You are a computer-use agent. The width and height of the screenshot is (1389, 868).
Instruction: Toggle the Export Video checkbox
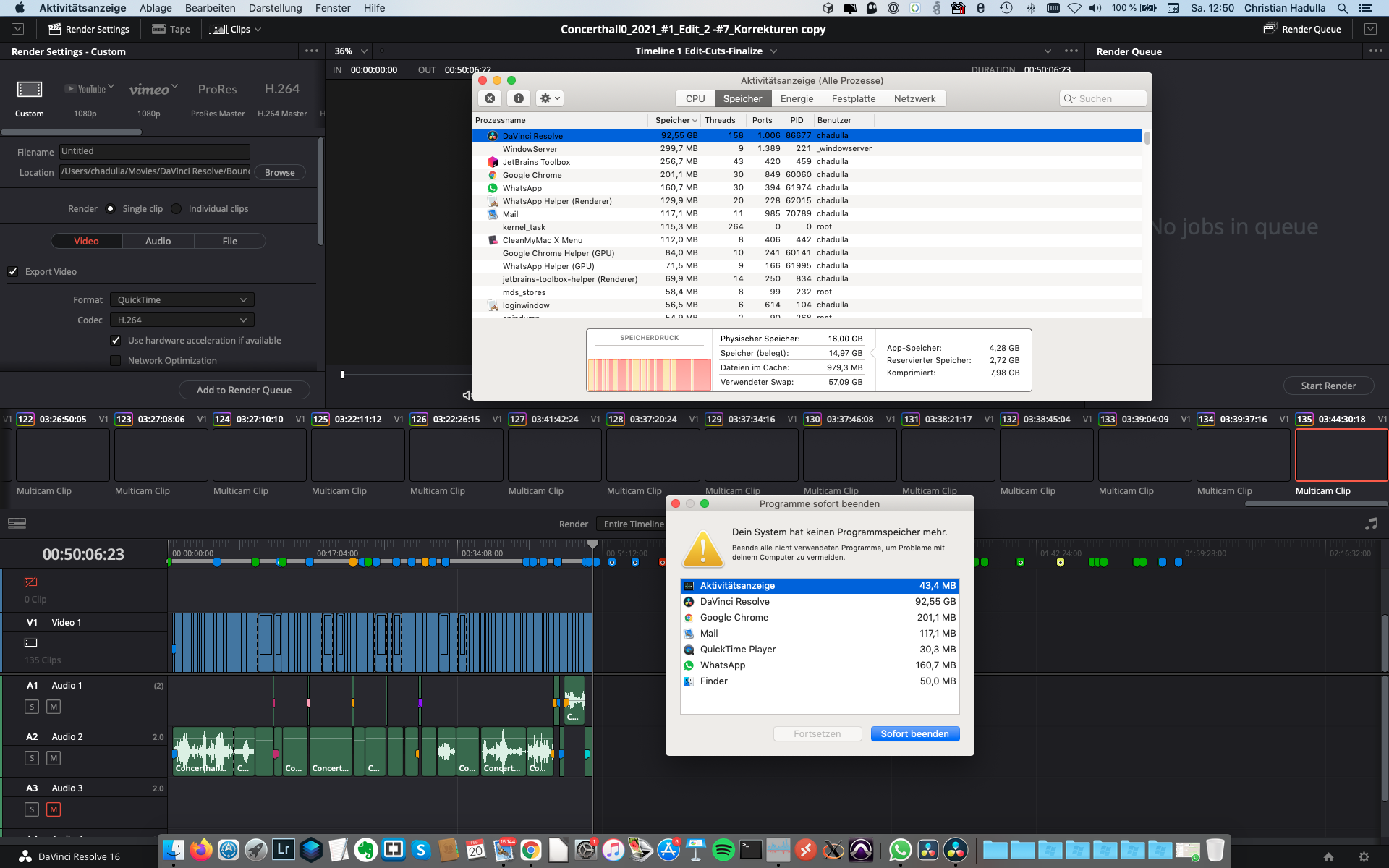[13, 271]
